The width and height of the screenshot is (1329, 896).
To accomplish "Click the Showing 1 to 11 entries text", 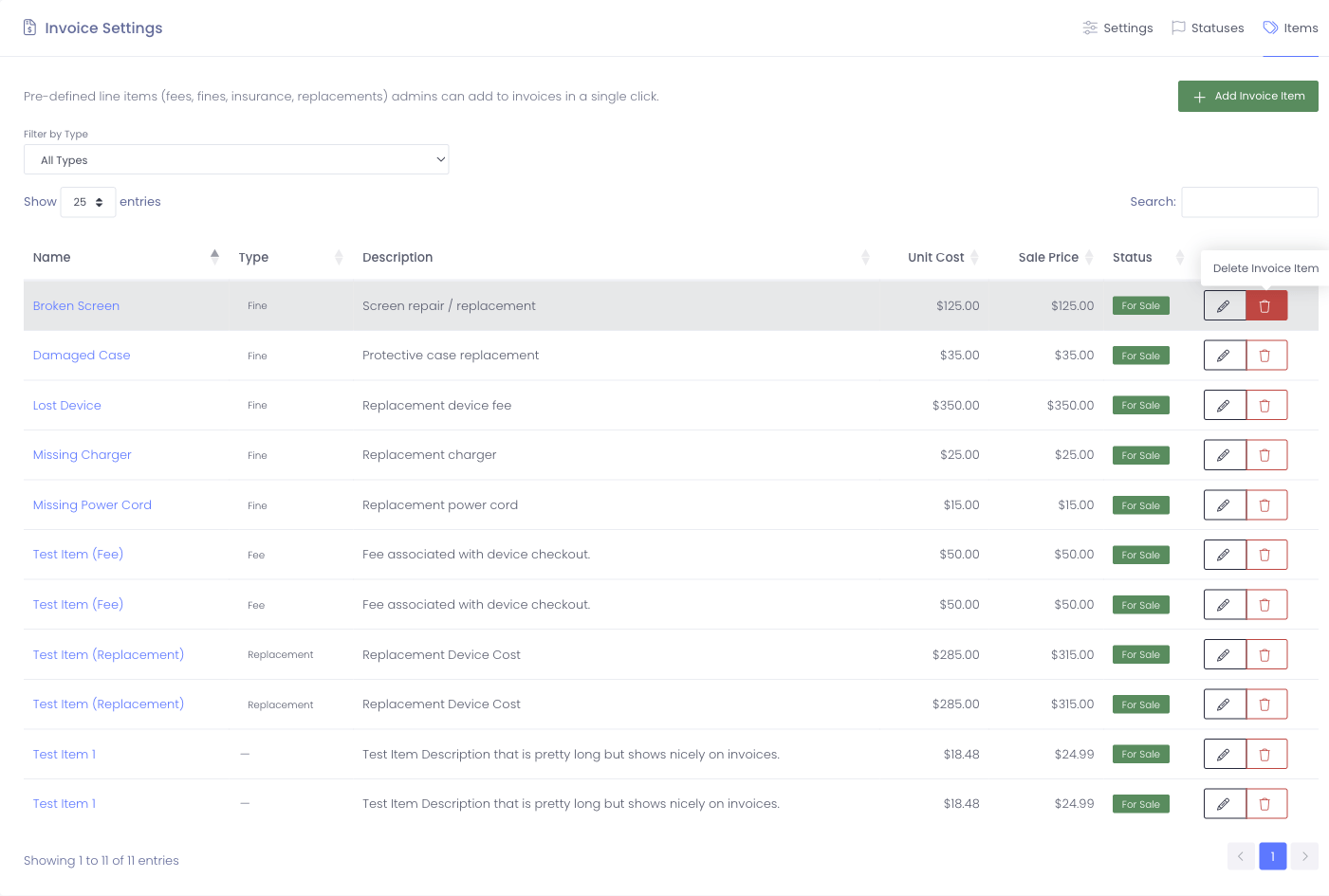I will [102, 861].
